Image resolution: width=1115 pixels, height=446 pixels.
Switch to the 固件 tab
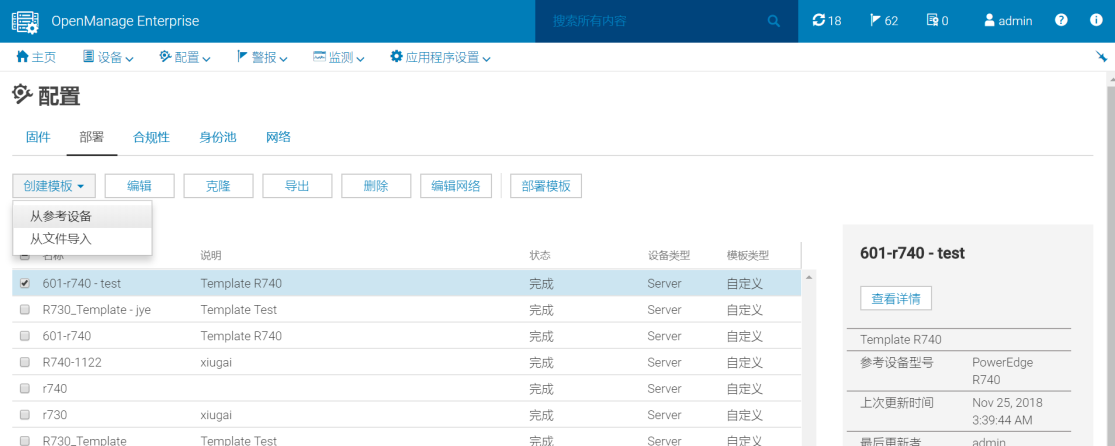[38, 137]
